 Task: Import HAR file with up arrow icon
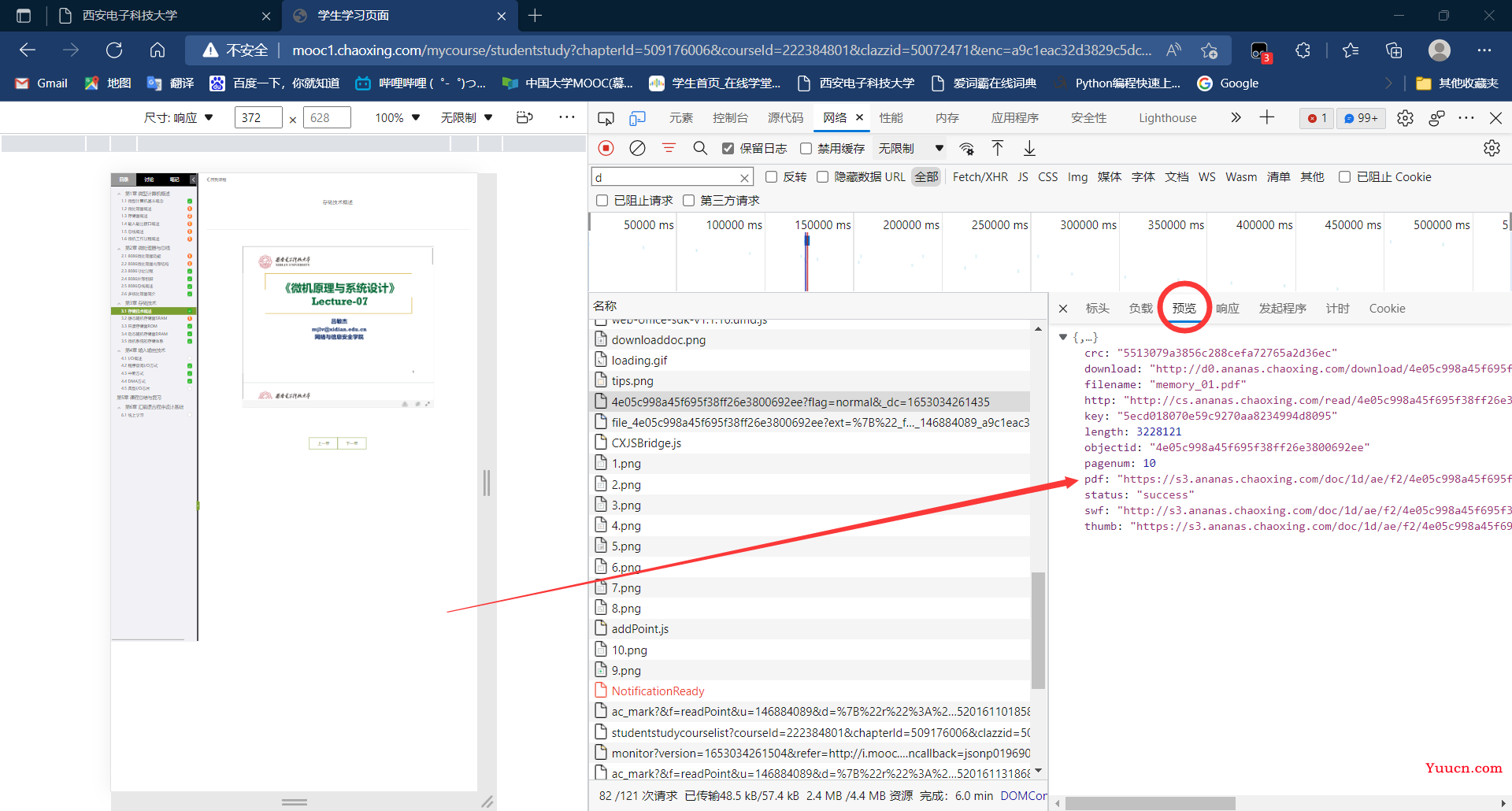(998, 148)
